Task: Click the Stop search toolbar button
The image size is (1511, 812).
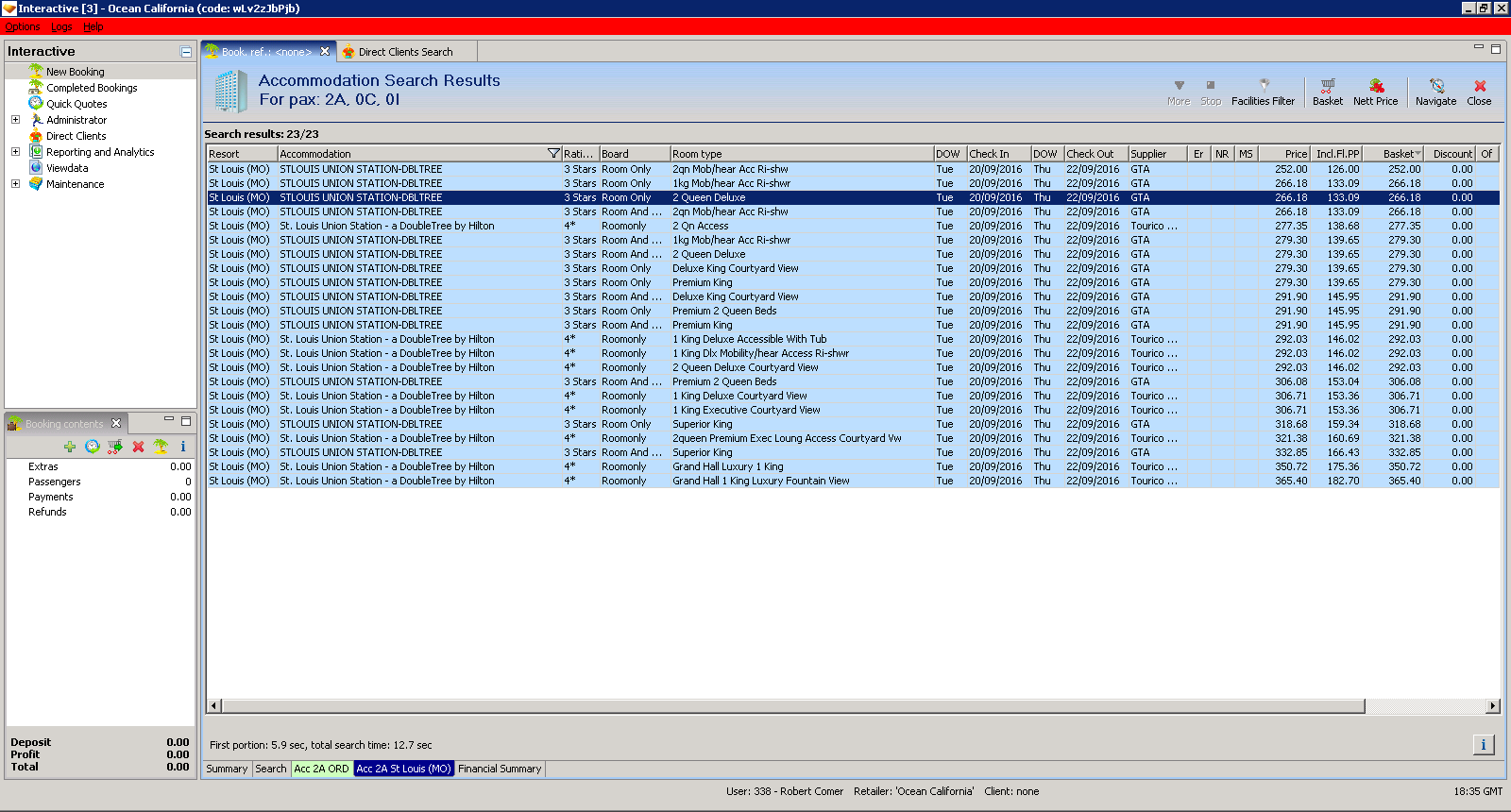Action: [1211, 93]
